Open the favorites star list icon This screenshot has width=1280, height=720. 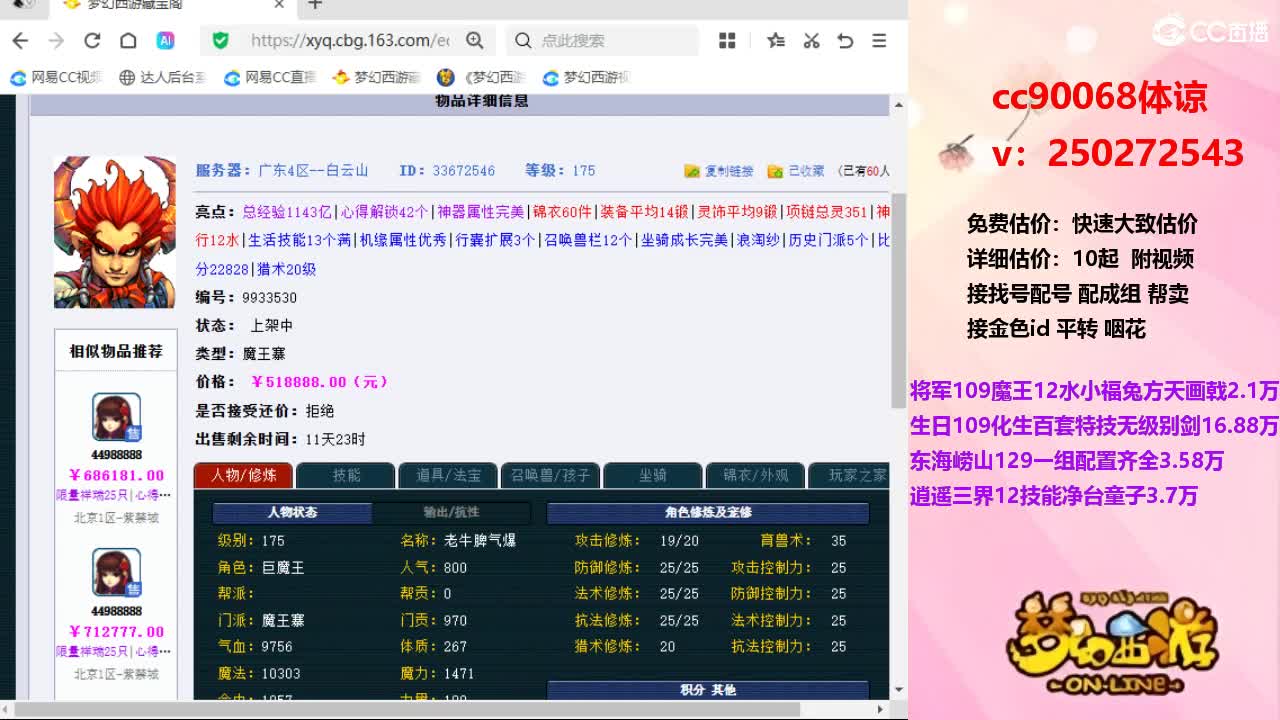click(776, 41)
